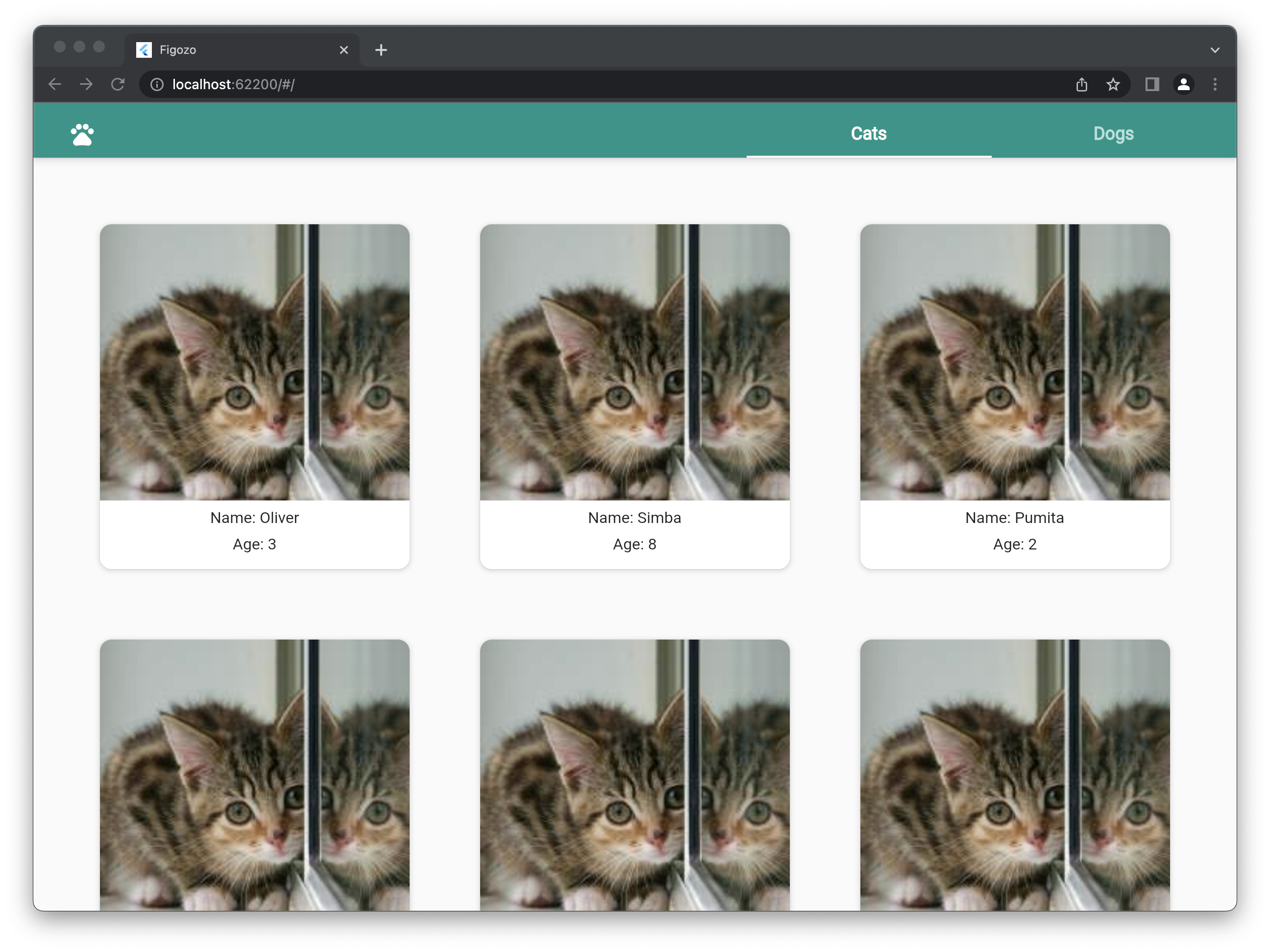1270x952 pixels.
Task: Click the paw logo icon
Action: [x=82, y=134]
